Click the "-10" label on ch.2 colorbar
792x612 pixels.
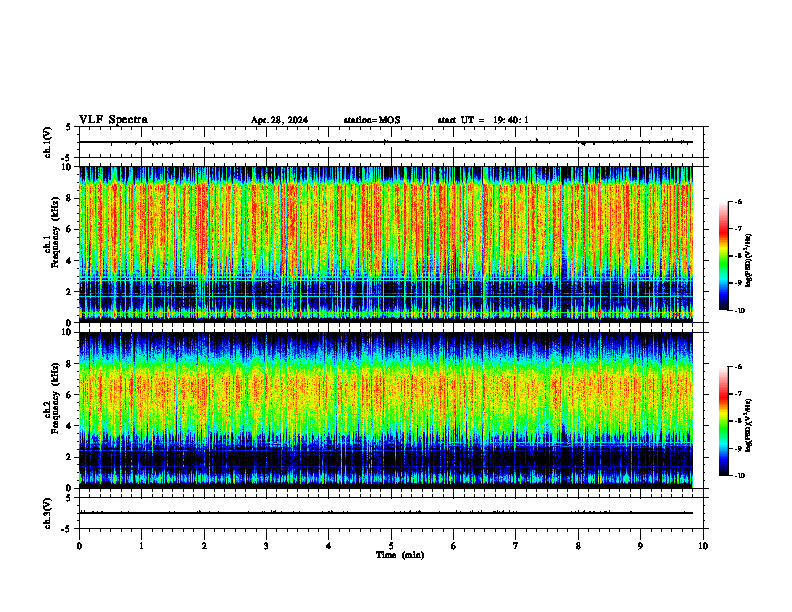[739, 476]
